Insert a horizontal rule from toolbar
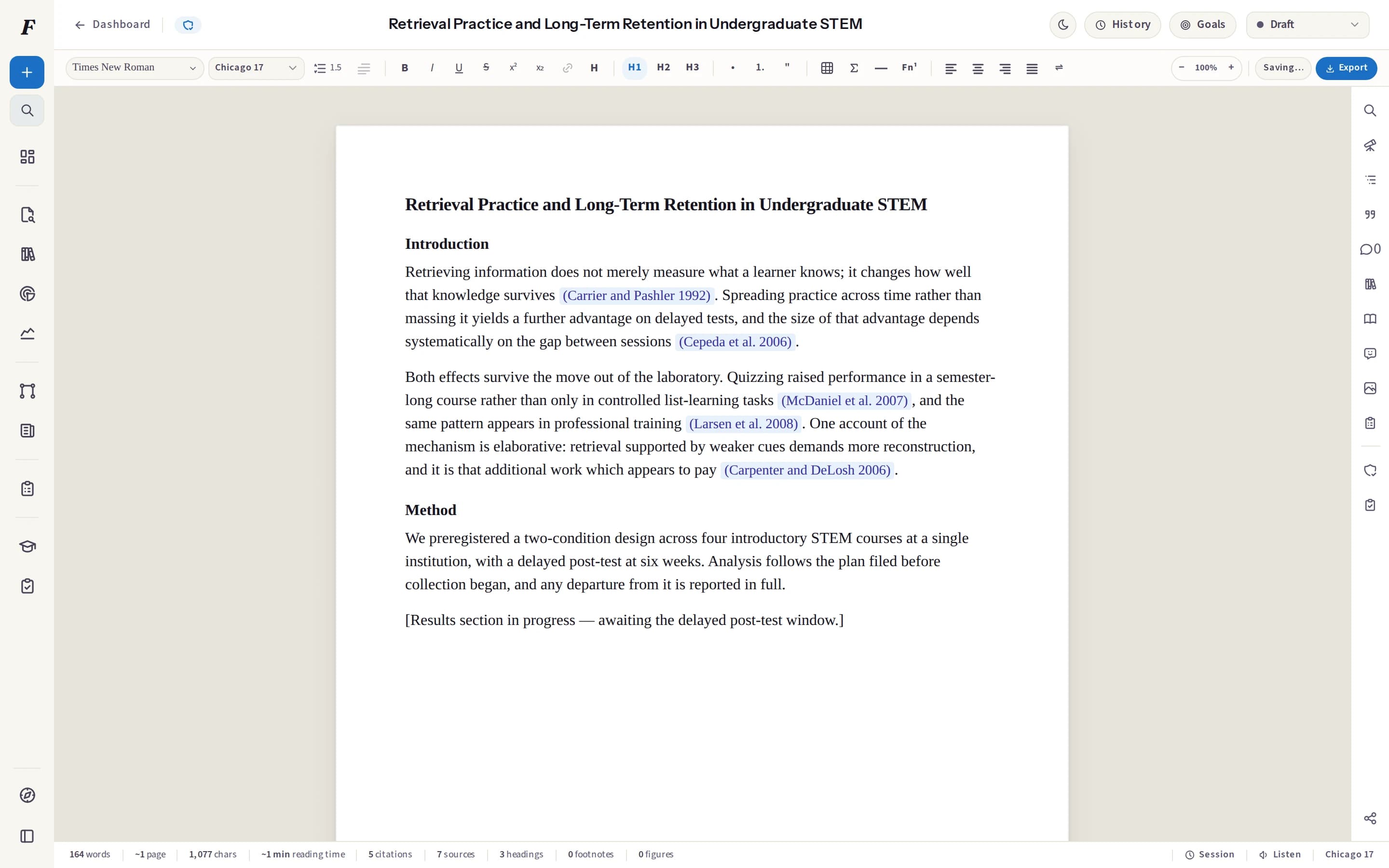 [881, 68]
